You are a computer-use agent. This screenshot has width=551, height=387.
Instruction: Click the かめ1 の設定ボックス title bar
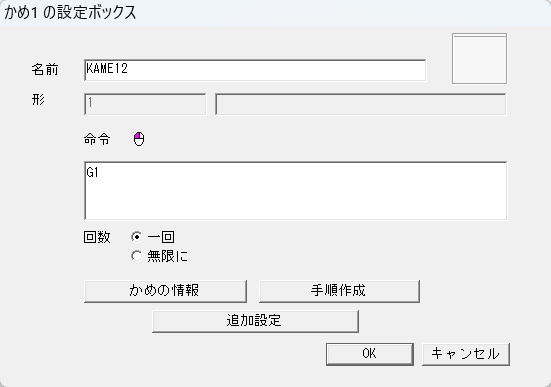(x=276, y=13)
